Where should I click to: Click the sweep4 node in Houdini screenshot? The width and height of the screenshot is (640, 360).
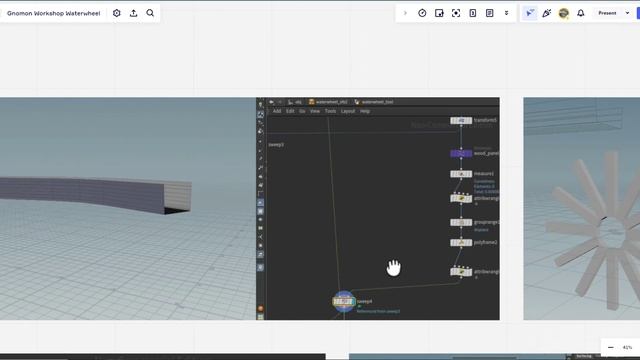344,302
